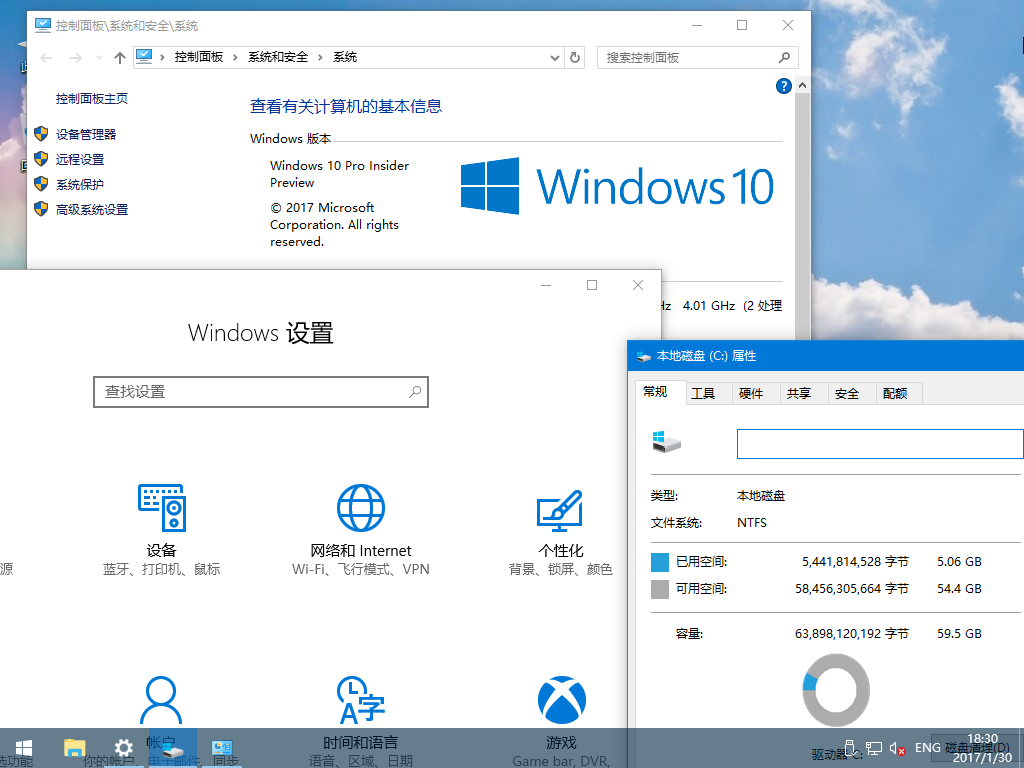Refresh the Control Panel address bar
Image resolution: width=1024 pixels, height=768 pixels.
click(x=575, y=57)
